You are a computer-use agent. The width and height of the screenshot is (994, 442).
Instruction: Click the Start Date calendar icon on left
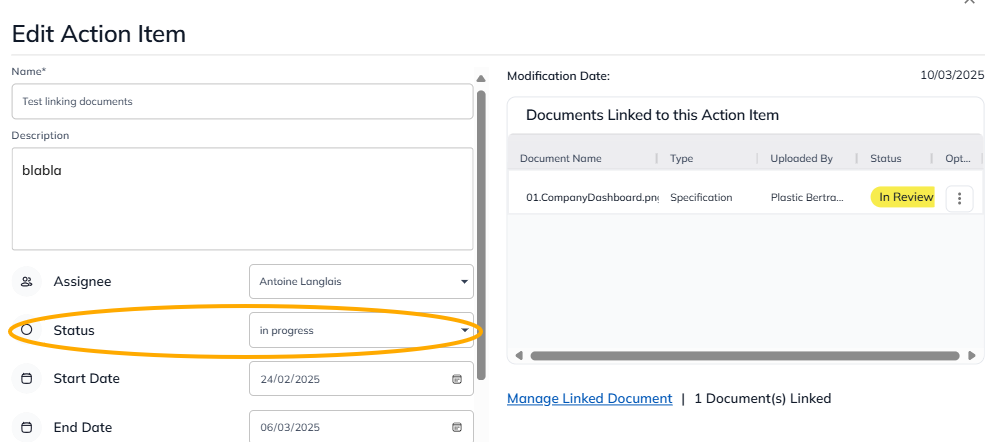pyautogui.click(x=27, y=379)
